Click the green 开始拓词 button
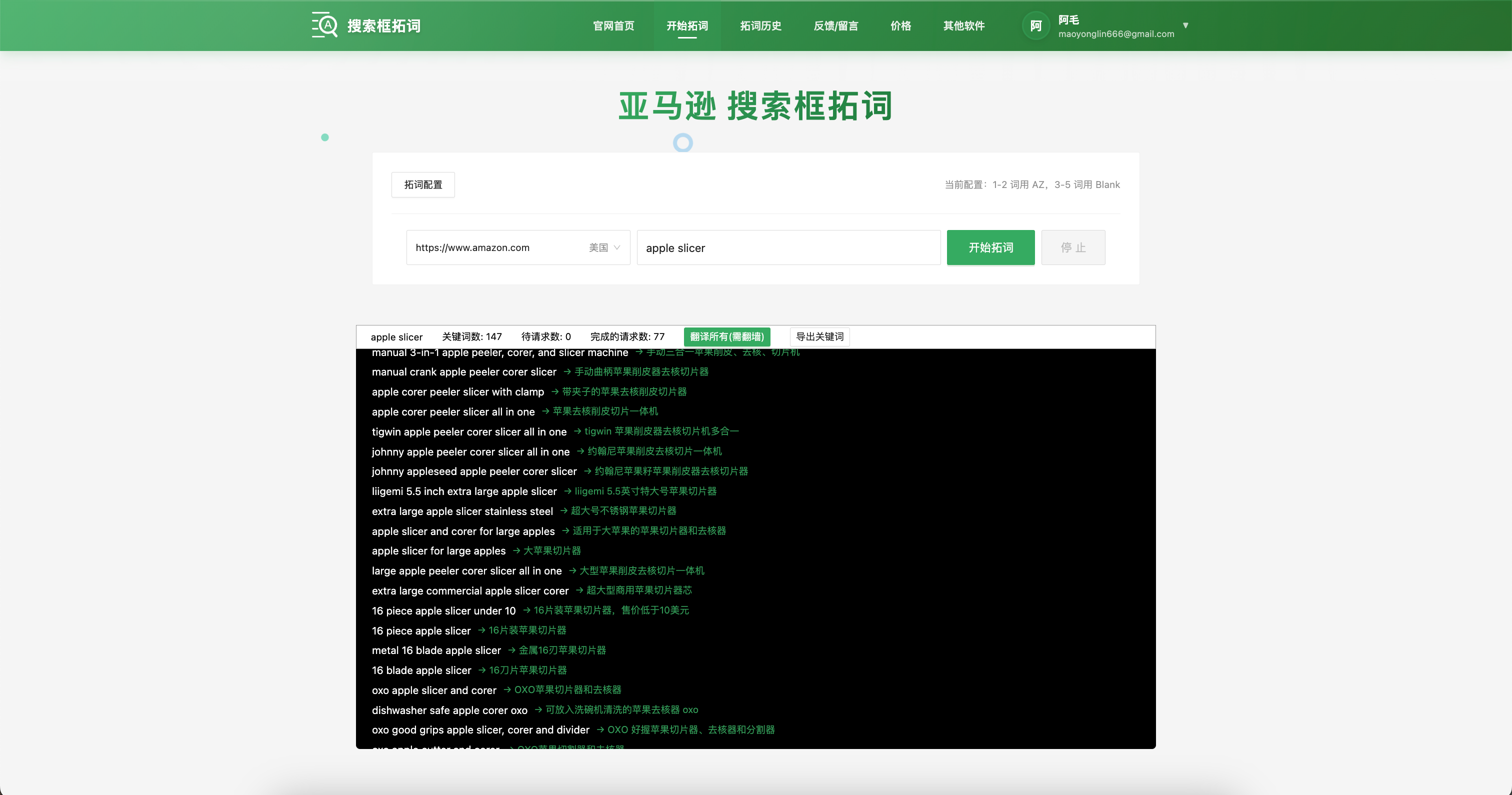 click(x=991, y=248)
